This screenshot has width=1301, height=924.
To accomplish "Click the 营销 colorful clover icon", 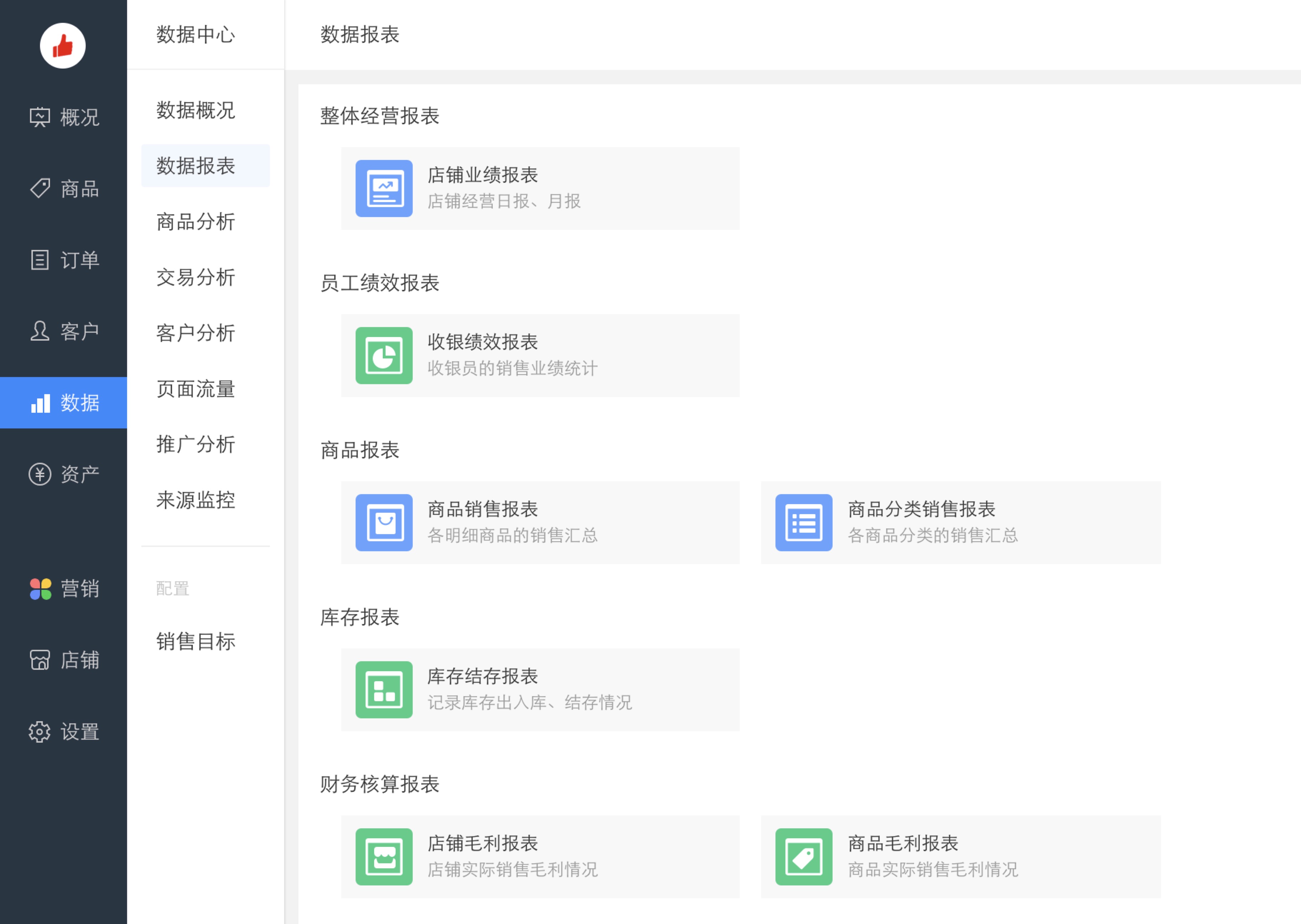I will (x=40, y=589).
